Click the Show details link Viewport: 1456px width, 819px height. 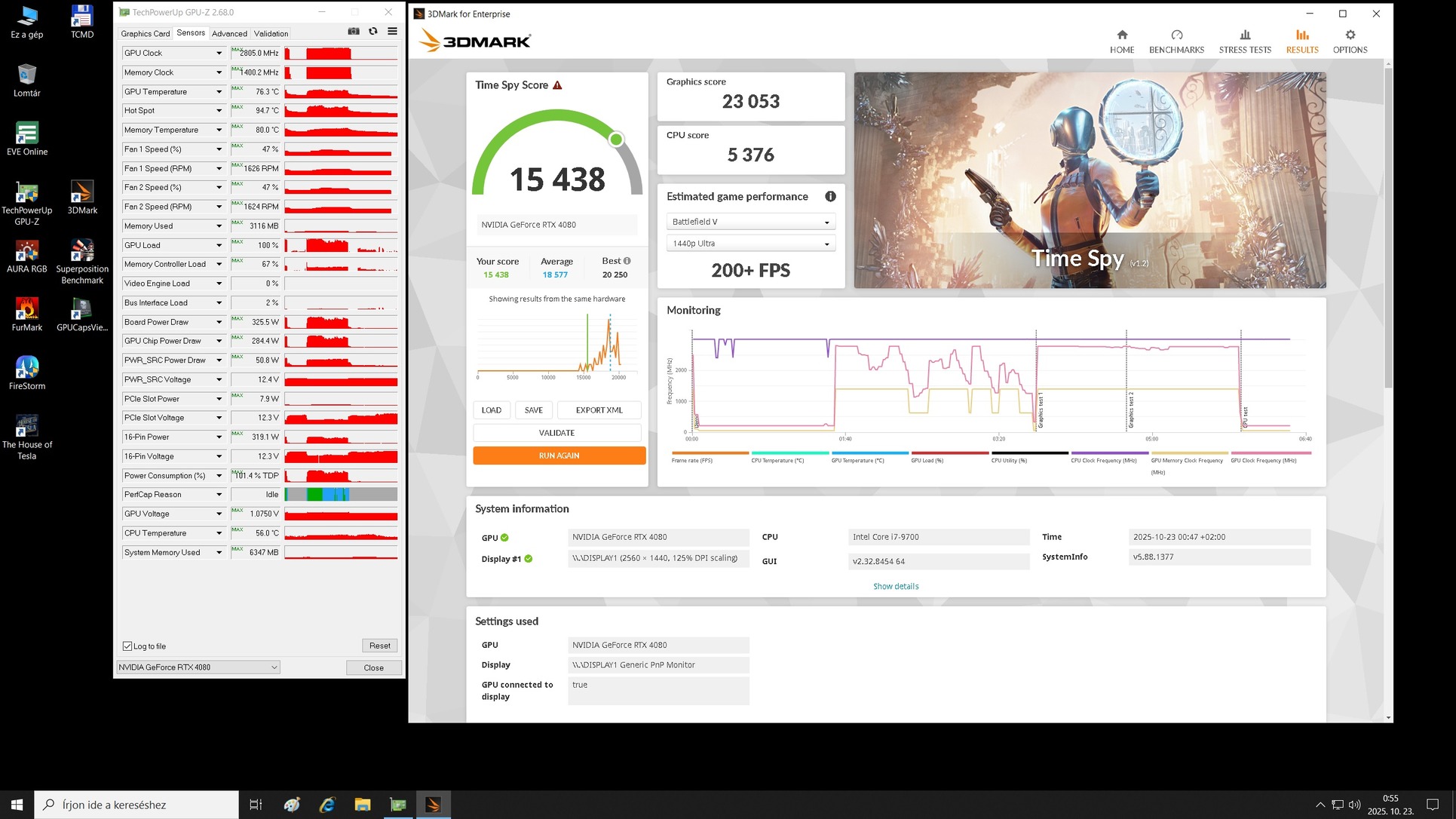895,586
